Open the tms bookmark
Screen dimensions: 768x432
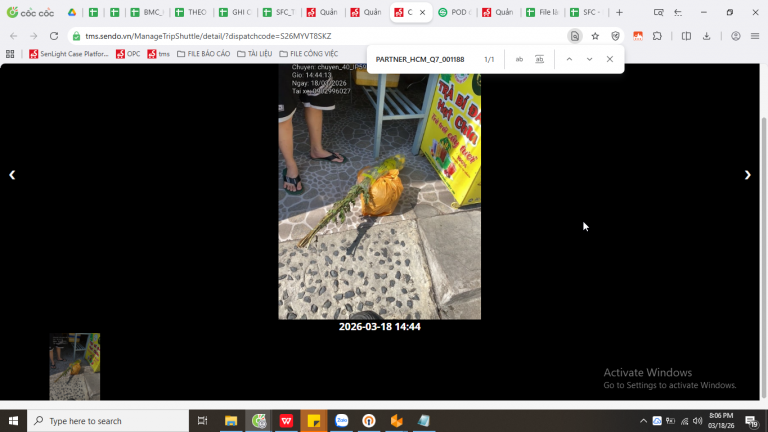(159, 54)
